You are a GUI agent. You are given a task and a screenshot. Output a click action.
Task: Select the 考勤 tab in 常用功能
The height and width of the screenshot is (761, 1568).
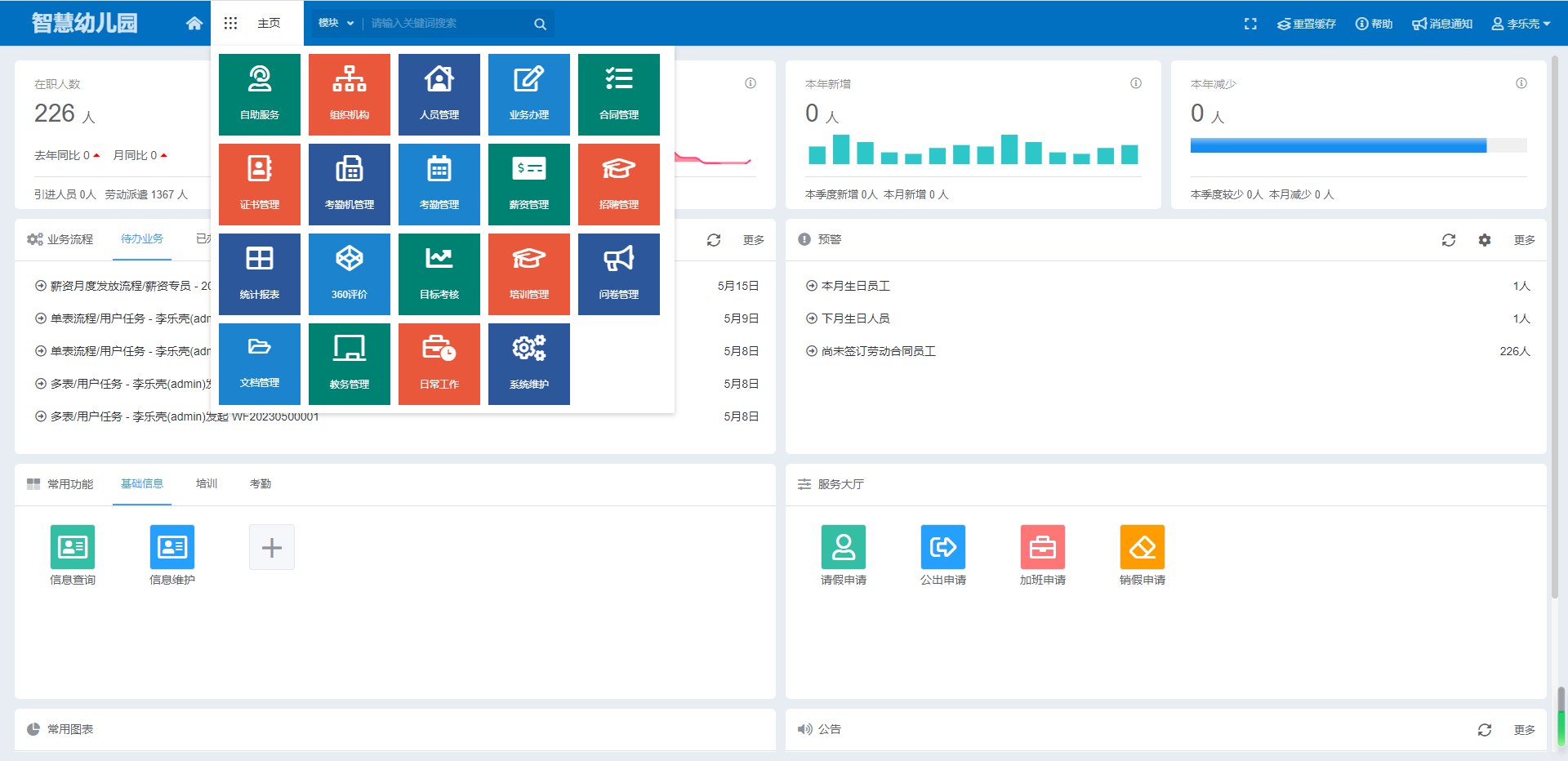261,483
